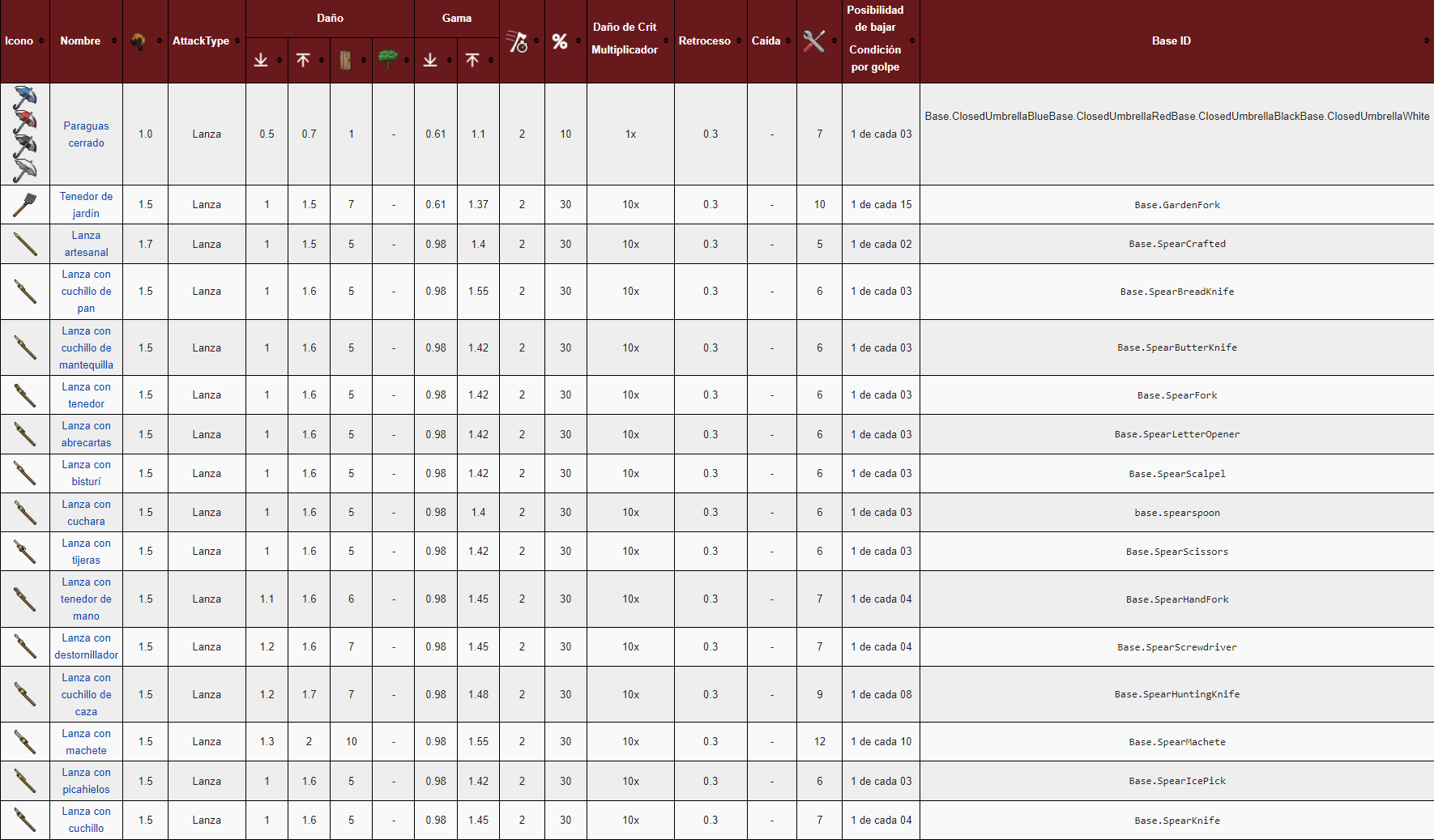Toggle sort arrows beside Base ID header
1434x840 pixels.
coord(1426,41)
